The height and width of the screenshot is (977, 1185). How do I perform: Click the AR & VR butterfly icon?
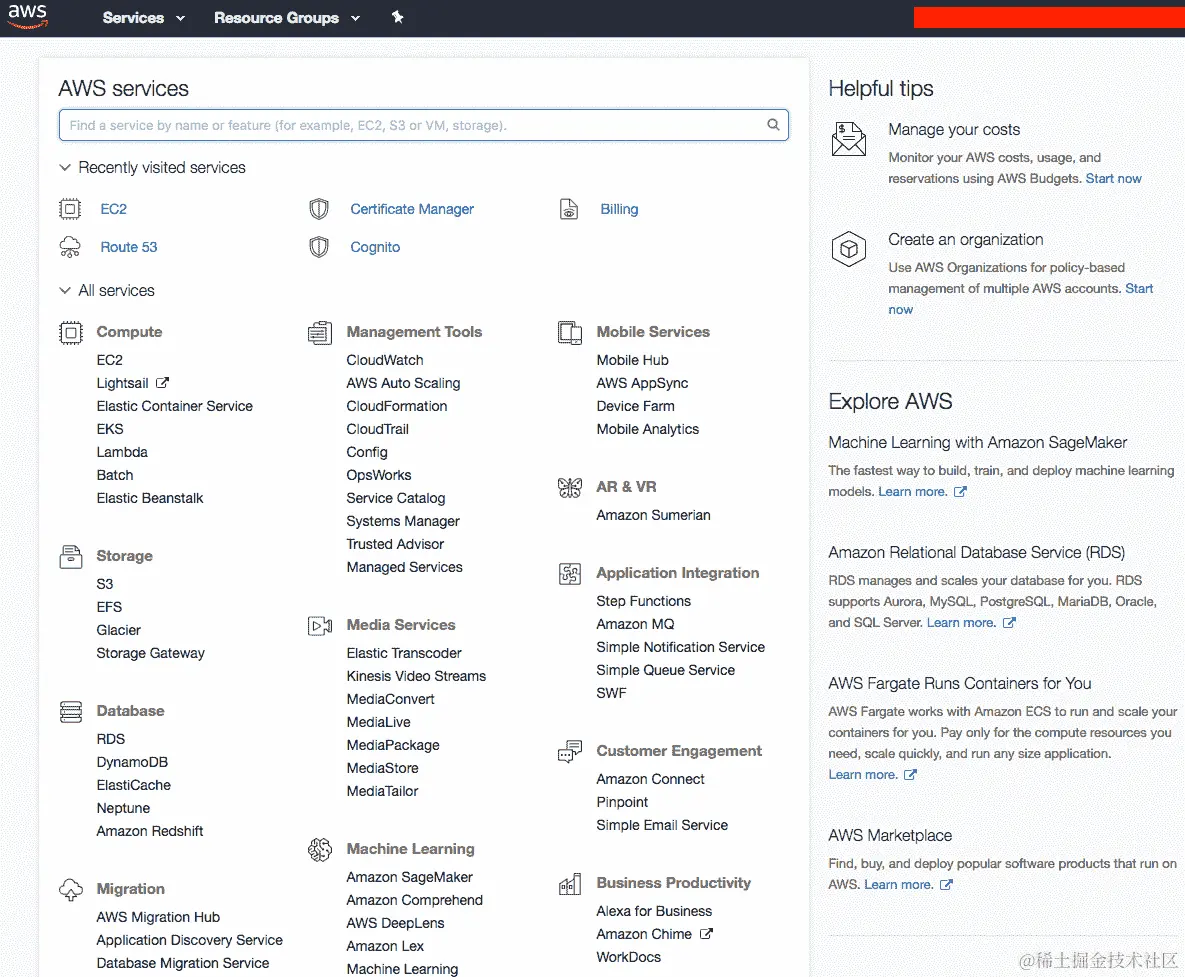tap(570, 487)
